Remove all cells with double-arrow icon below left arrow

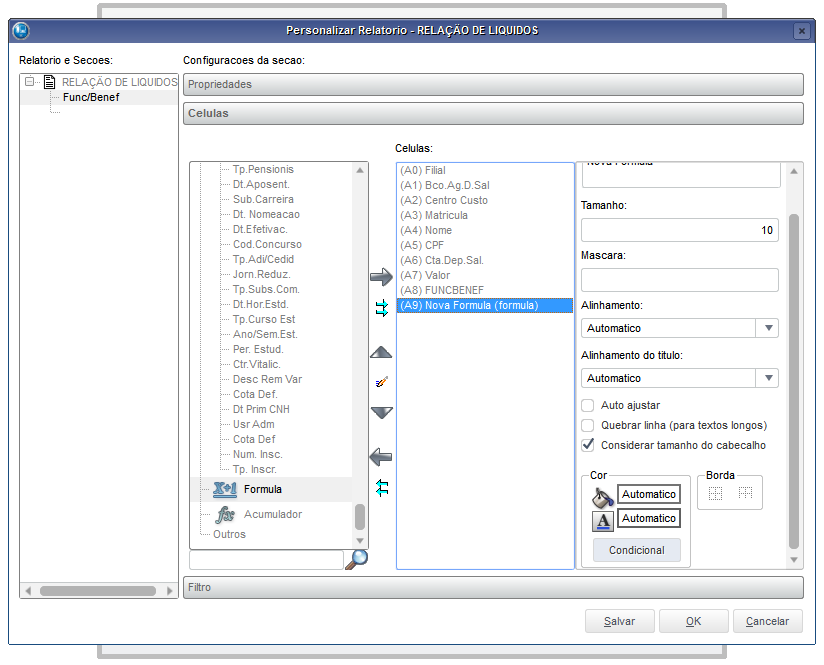[382, 488]
